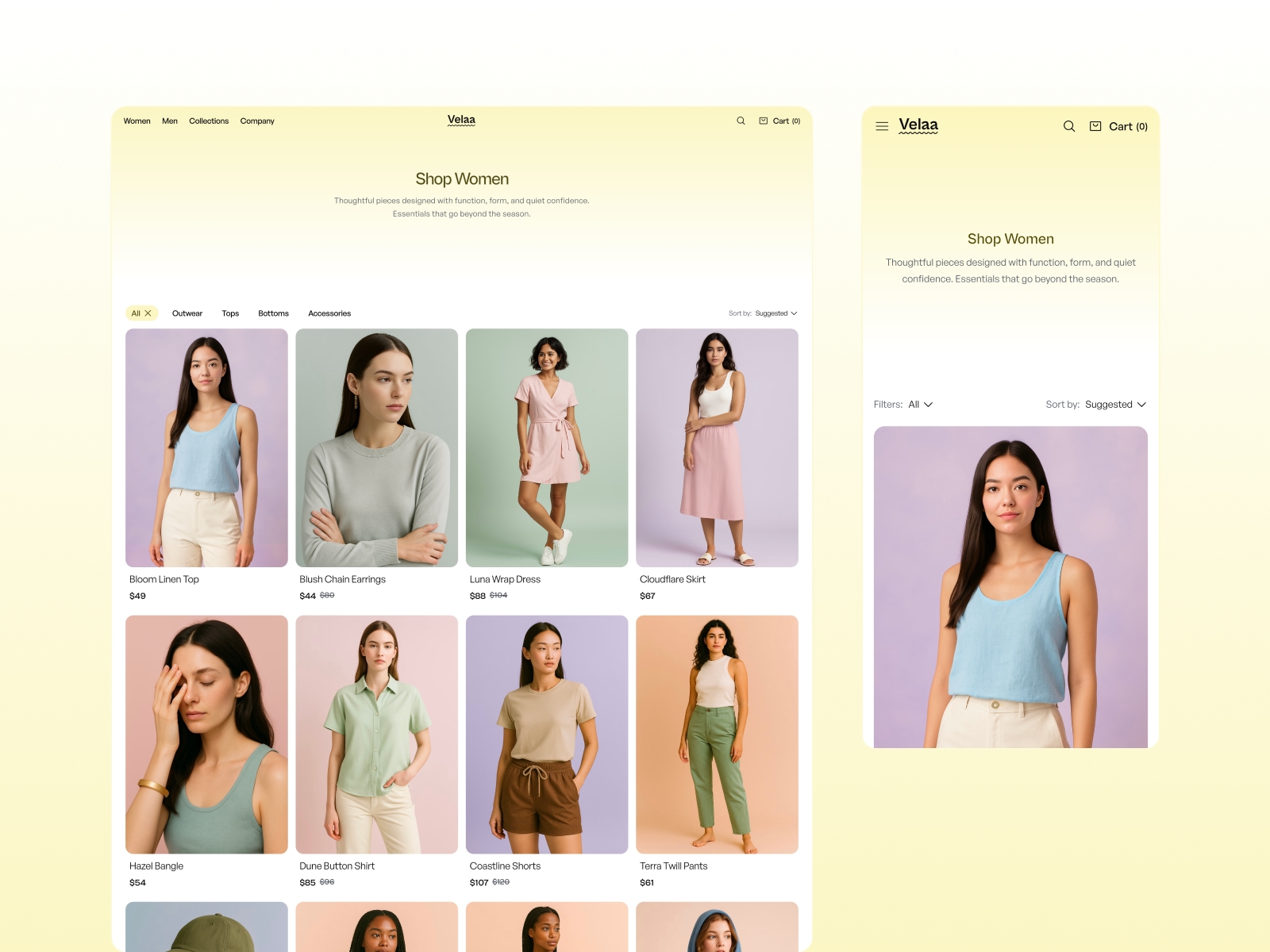Tap the mobile search magnifier icon
Image resolution: width=1270 pixels, height=952 pixels.
click(x=1069, y=126)
